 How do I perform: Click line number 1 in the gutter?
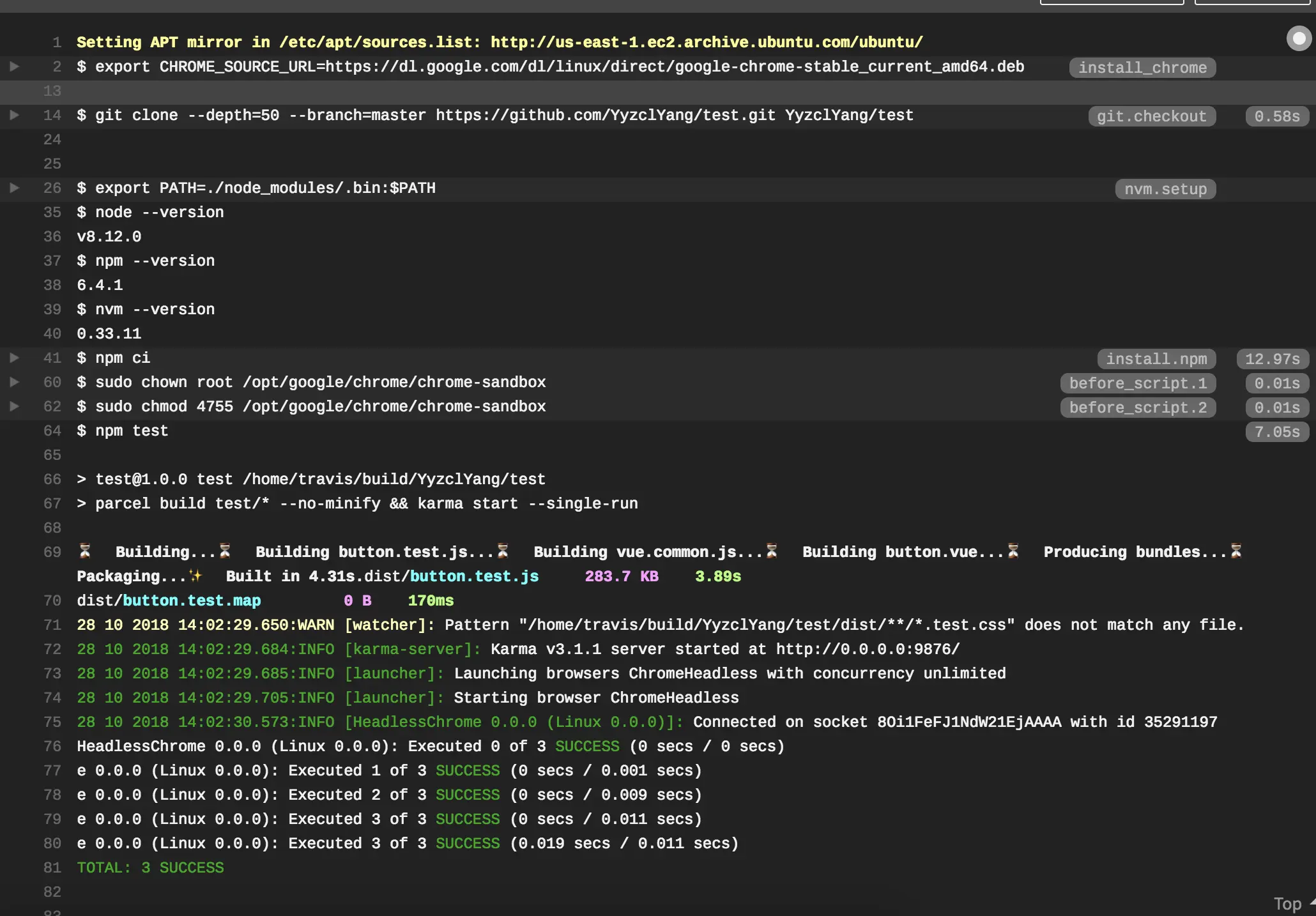coord(57,43)
